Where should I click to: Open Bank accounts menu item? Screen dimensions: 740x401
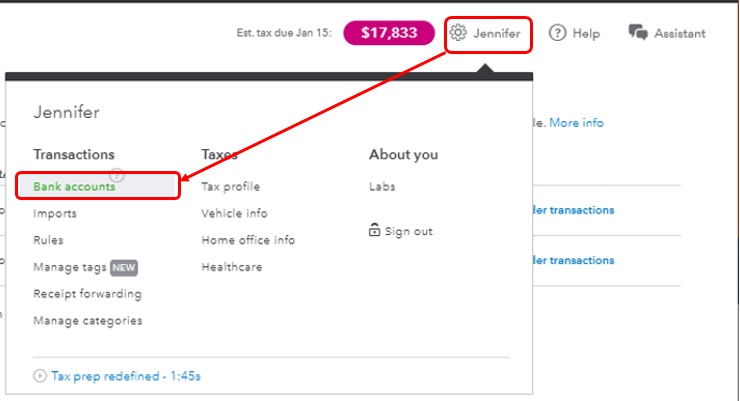(74, 186)
